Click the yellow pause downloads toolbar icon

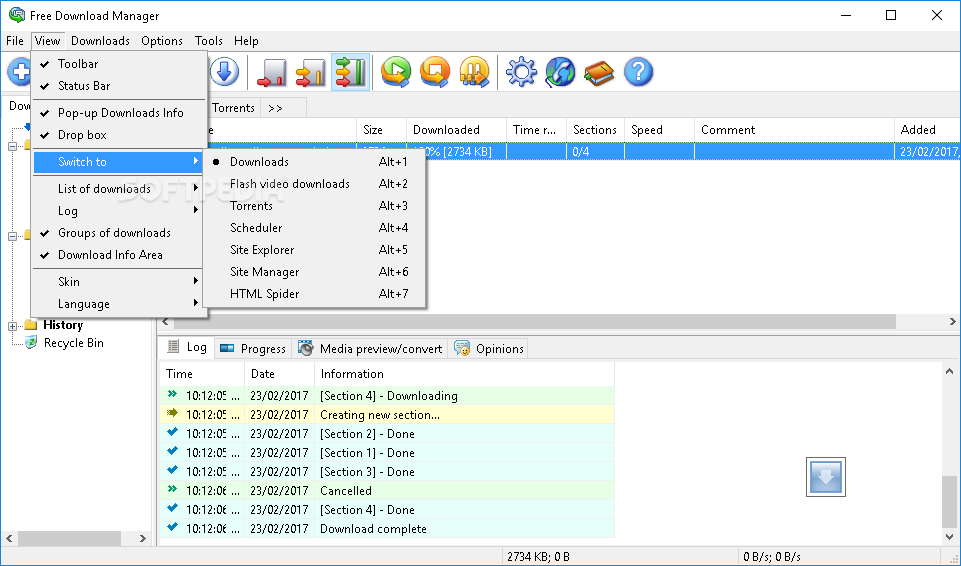coord(474,72)
